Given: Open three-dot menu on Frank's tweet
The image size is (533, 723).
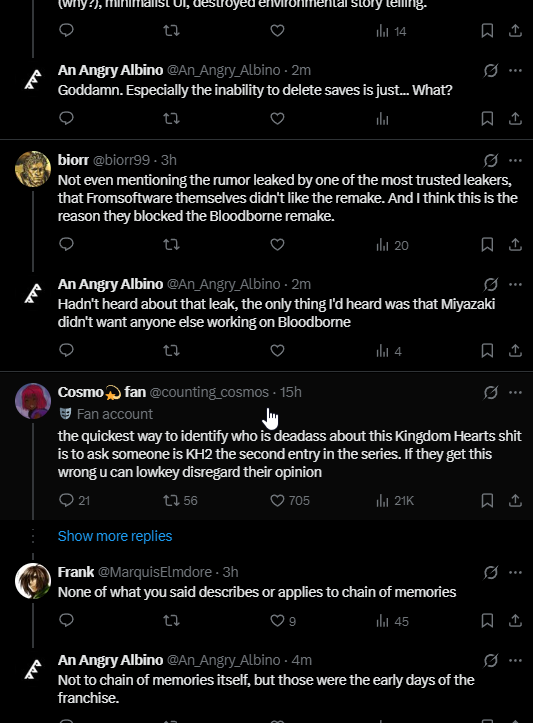Looking at the screenshot, I should point(515,572).
